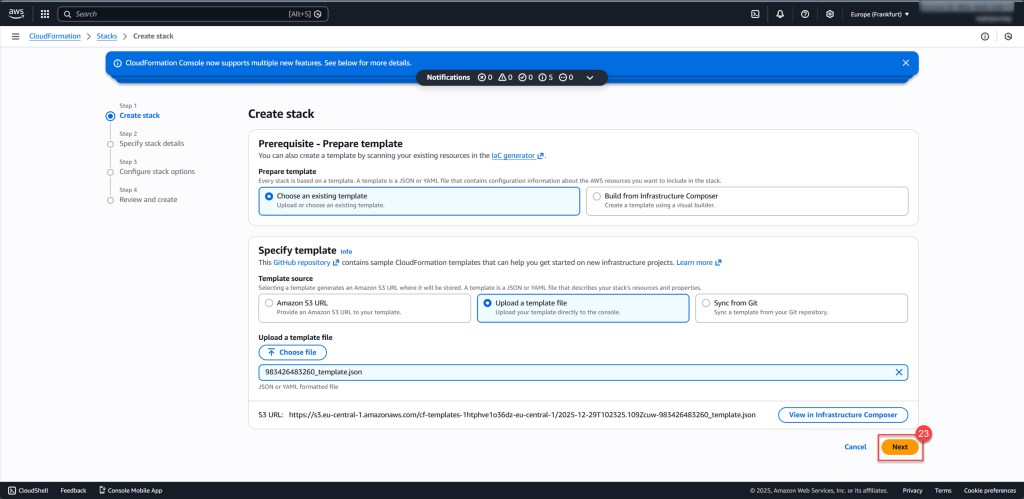Image resolution: width=1024 pixels, height=499 pixels.
Task: Select the Sync from Git option
Action: [x=708, y=302]
